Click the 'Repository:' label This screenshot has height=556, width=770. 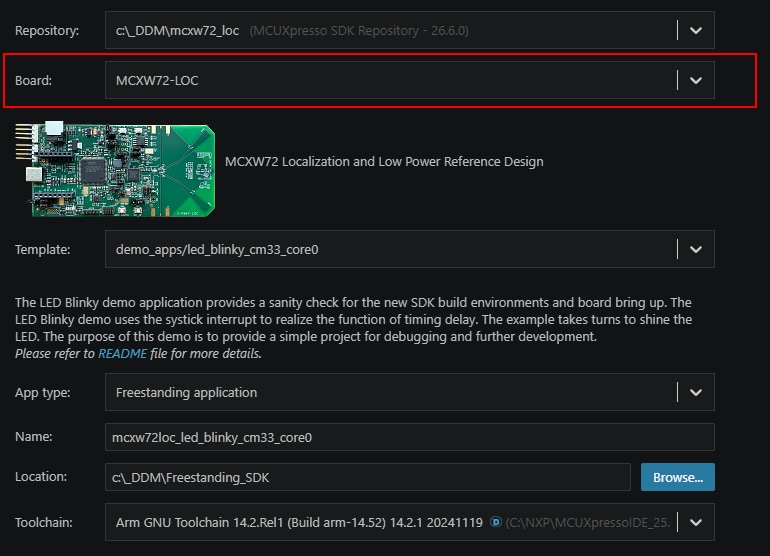tap(47, 30)
